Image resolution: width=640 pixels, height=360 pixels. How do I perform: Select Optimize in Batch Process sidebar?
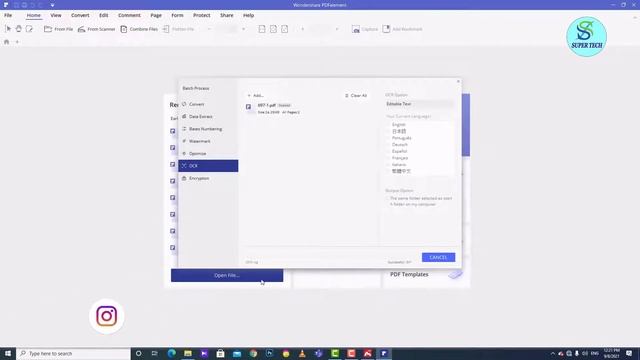pyautogui.click(x=208, y=153)
